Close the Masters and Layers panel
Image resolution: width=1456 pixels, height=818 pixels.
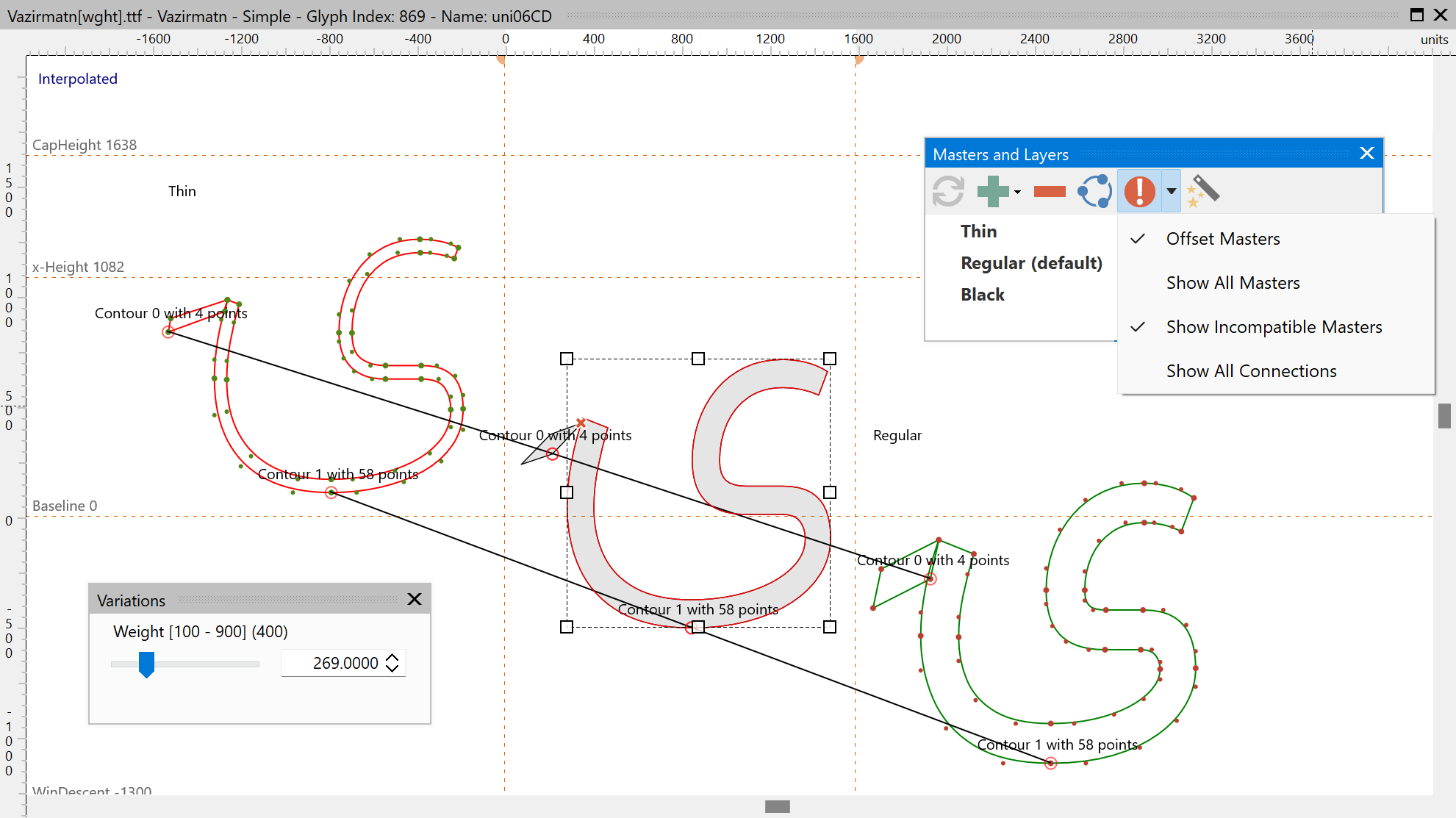click(1366, 153)
